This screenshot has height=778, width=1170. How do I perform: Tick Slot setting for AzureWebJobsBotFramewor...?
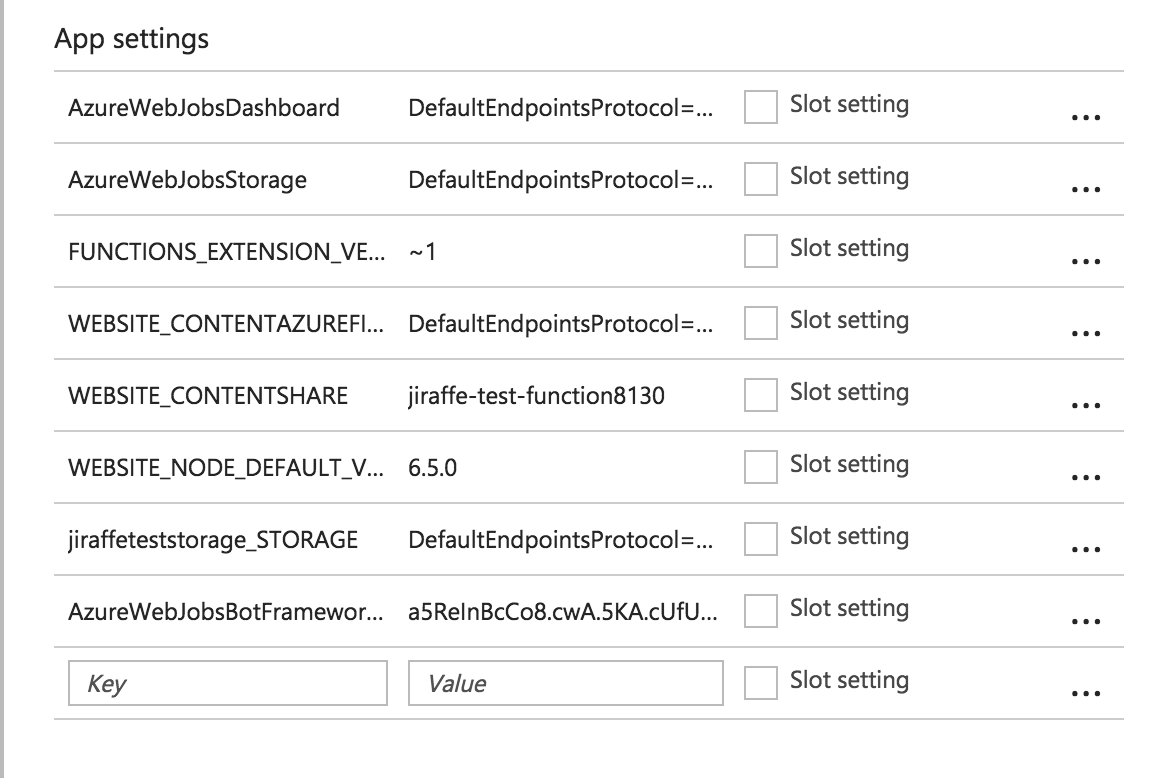[x=760, y=611]
